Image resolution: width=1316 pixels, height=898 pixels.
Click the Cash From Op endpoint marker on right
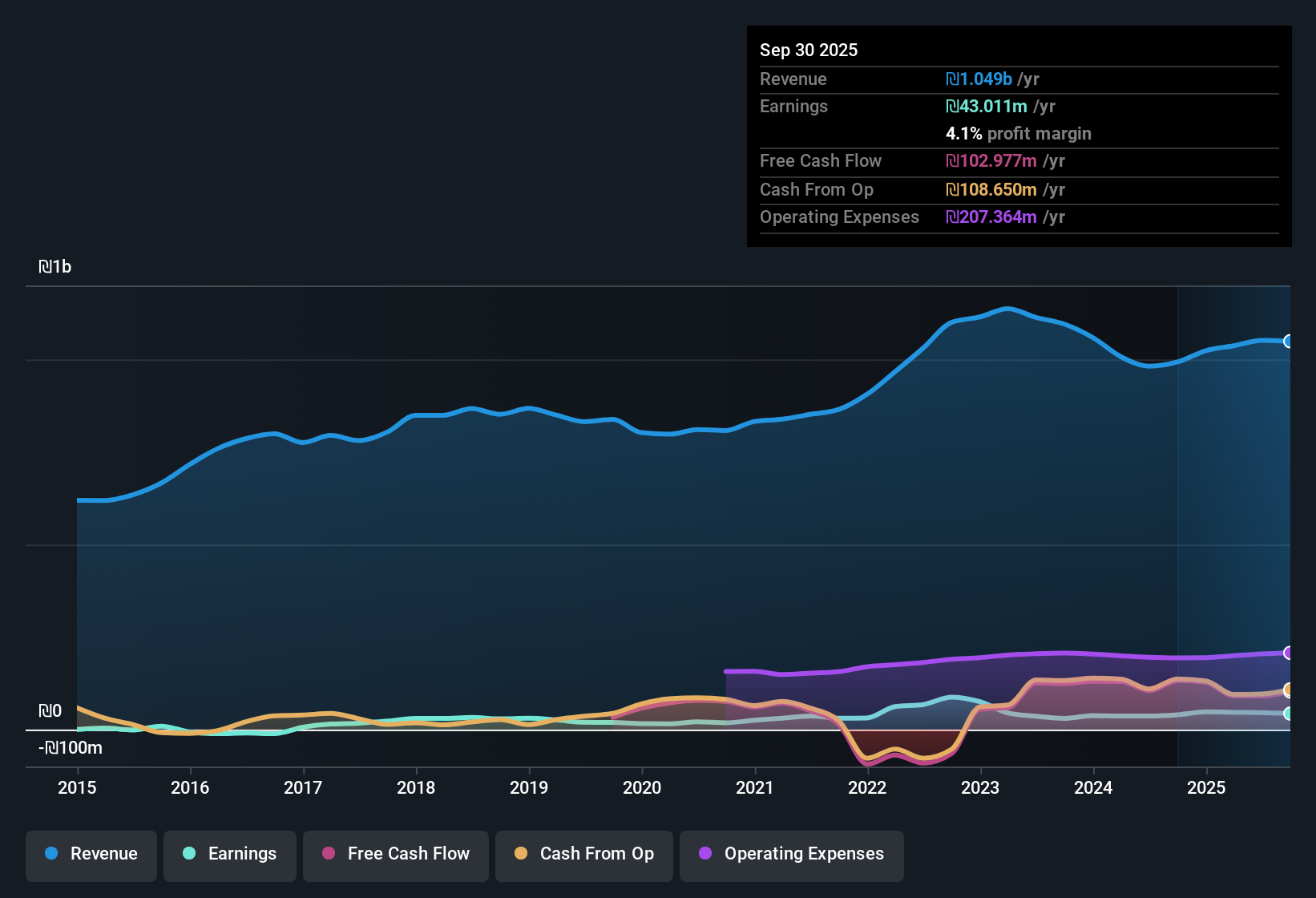[1289, 689]
